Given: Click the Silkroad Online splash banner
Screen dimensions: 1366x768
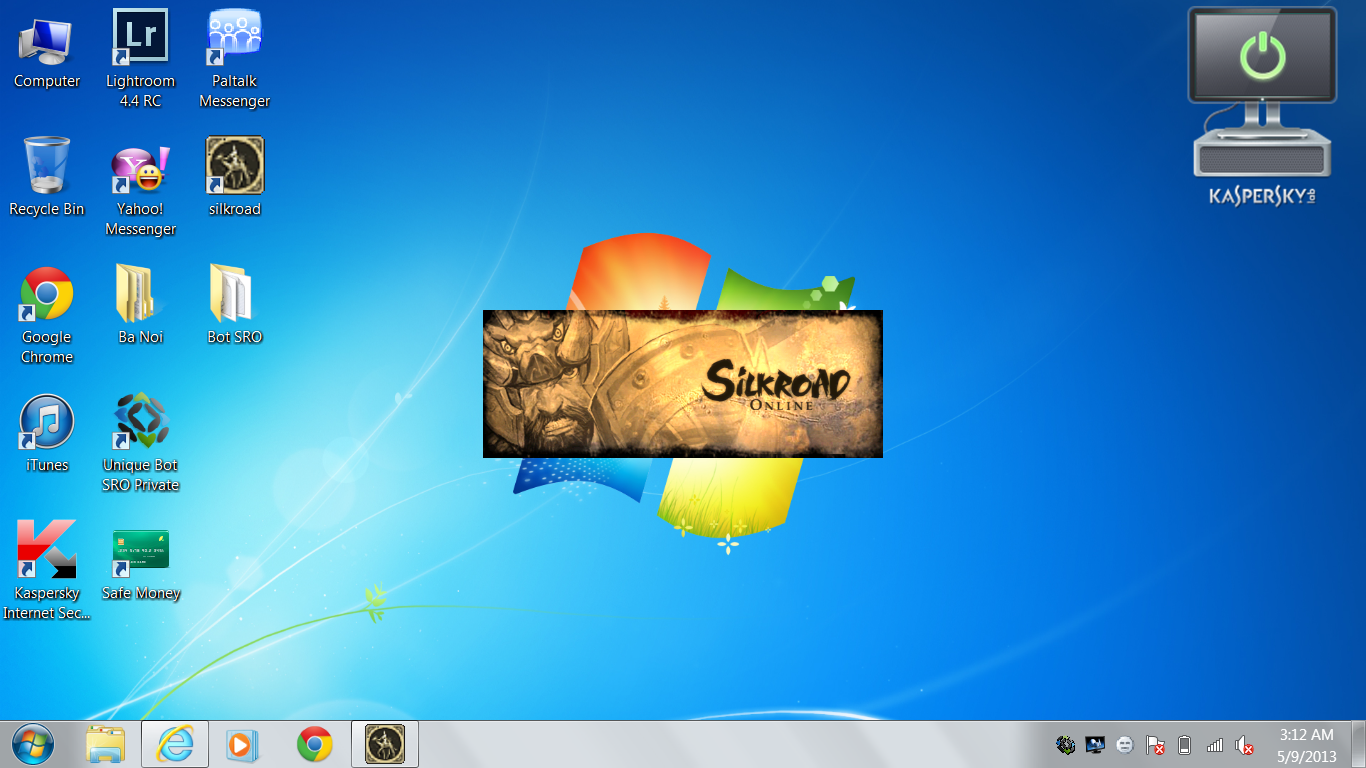Looking at the screenshot, I should point(682,384).
